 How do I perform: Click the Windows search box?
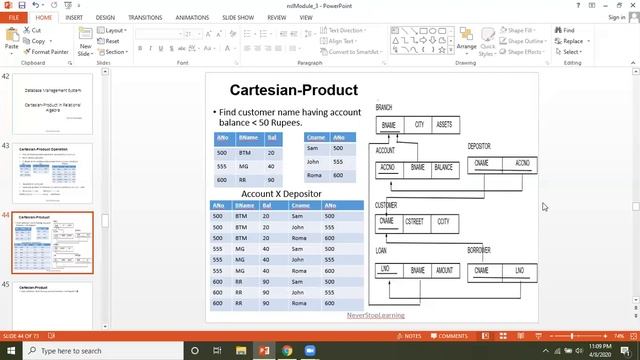pos(103,351)
